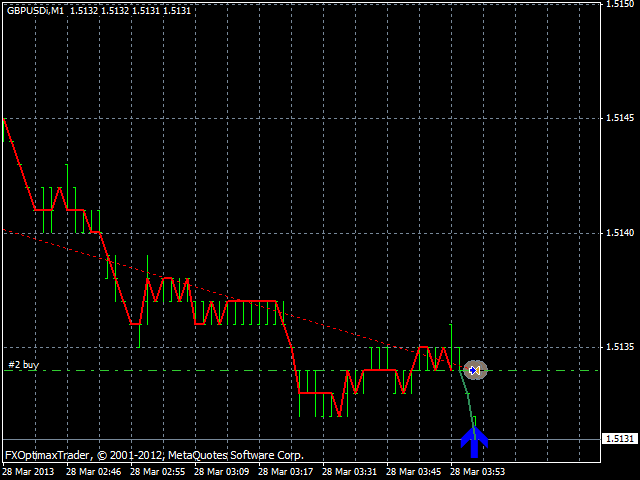Click the trade entry marker icon on order line

tap(475, 370)
